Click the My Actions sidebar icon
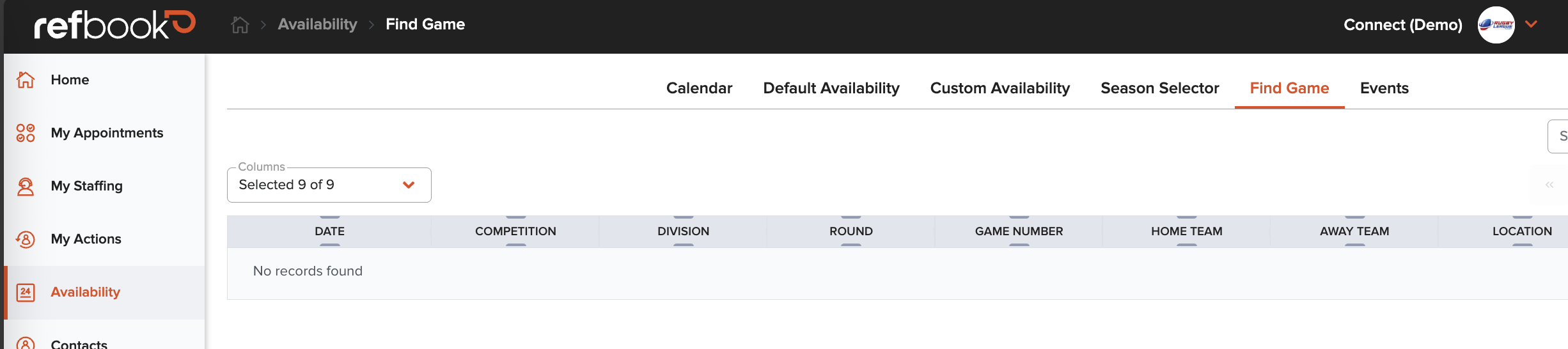 tap(26, 239)
